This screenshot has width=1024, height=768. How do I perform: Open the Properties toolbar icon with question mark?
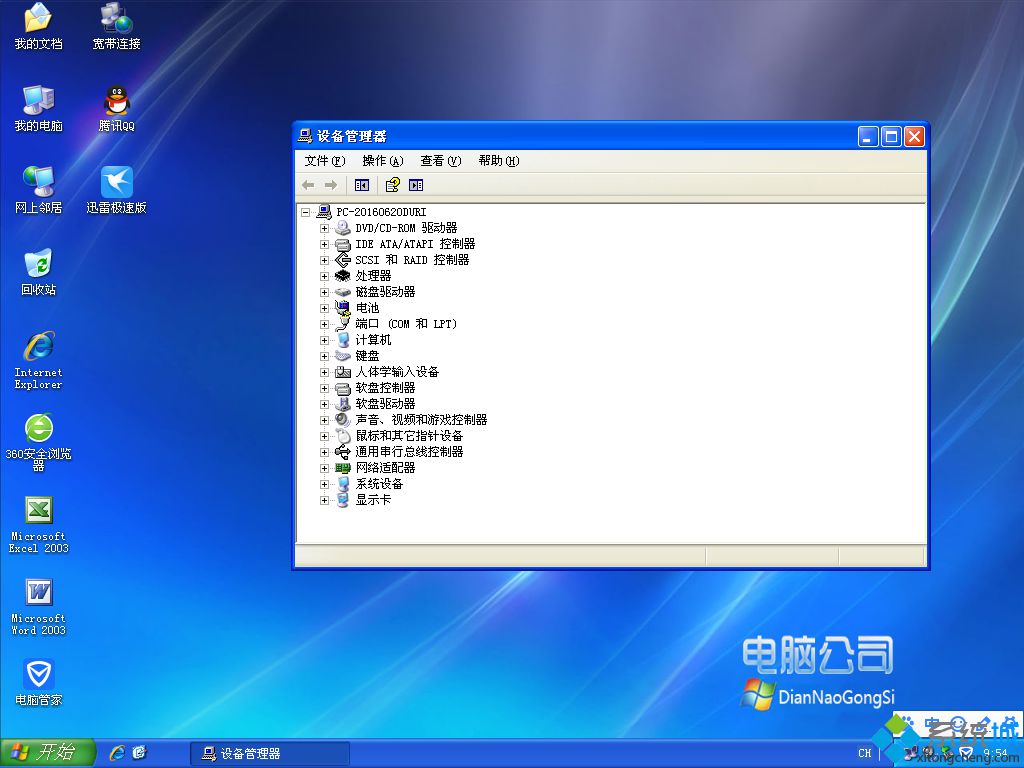coord(392,185)
